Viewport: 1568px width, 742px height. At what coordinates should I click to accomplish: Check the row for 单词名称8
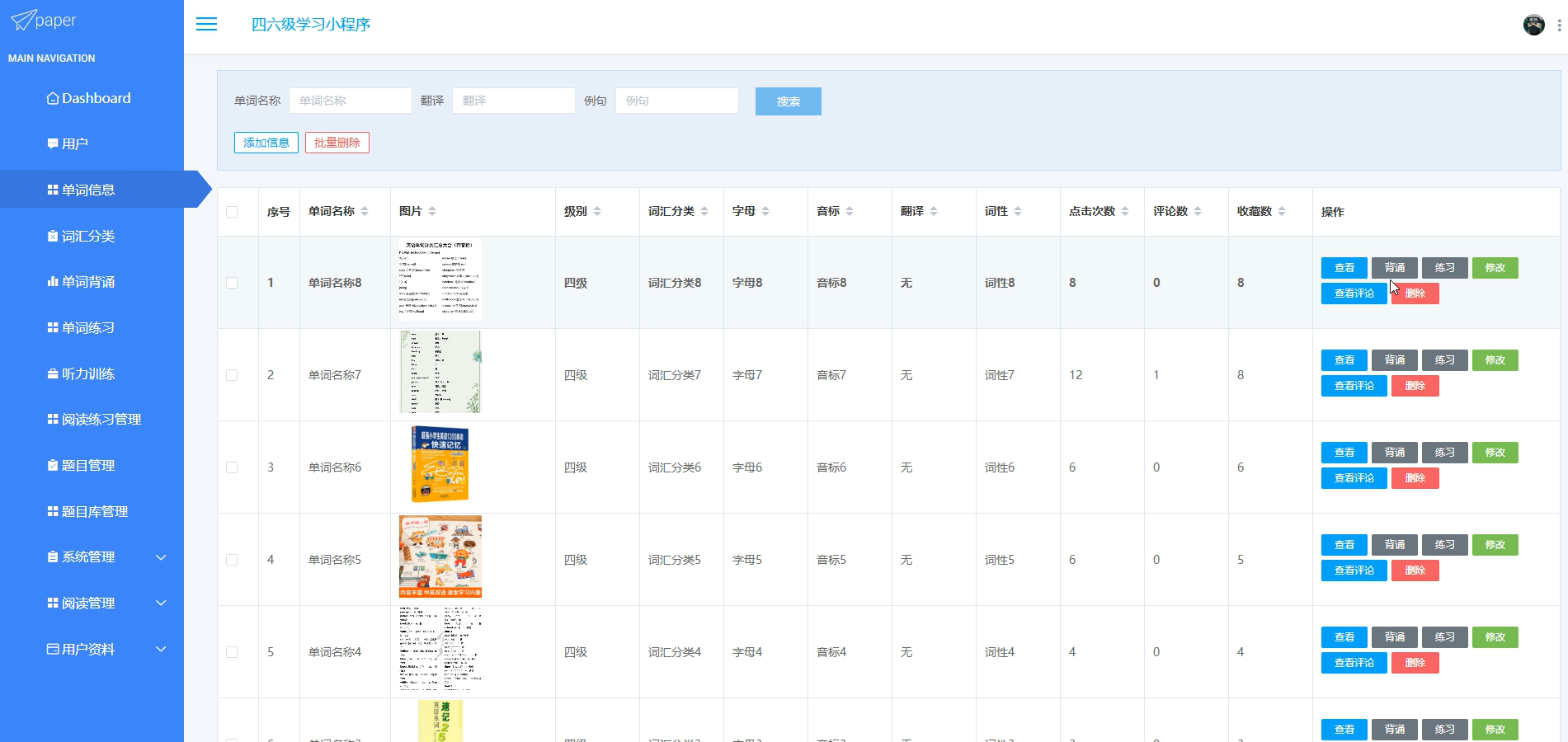coord(232,283)
